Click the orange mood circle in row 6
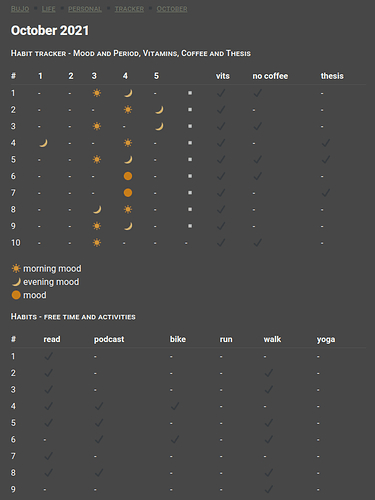This screenshot has width=375, height=500. click(x=128, y=176)
